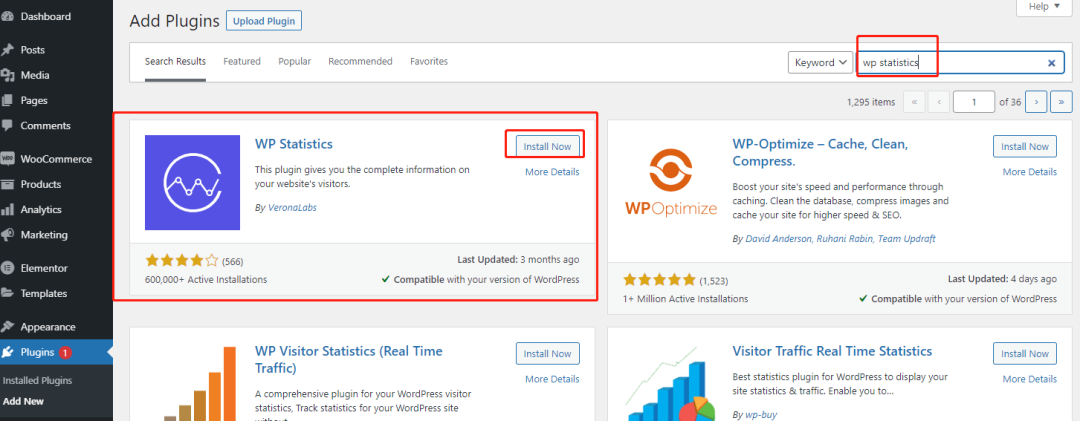This screenshot has height=421, width=1080.
Task: Go to the next page of results
Action: pos(1037,101)
